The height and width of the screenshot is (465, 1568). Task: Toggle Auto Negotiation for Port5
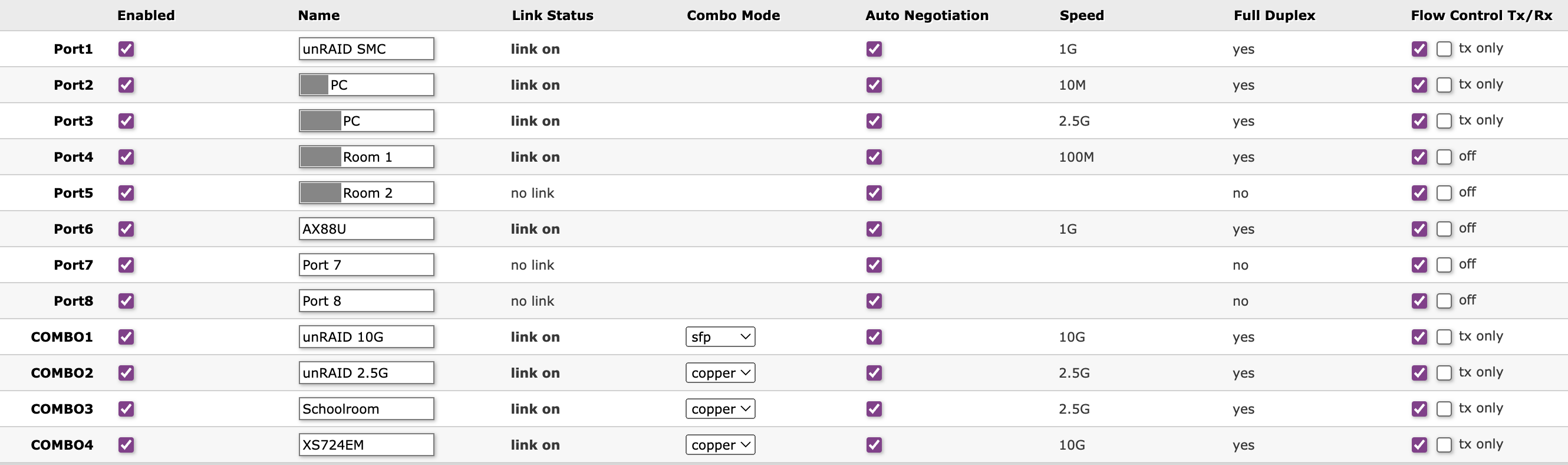click(874, 192)
